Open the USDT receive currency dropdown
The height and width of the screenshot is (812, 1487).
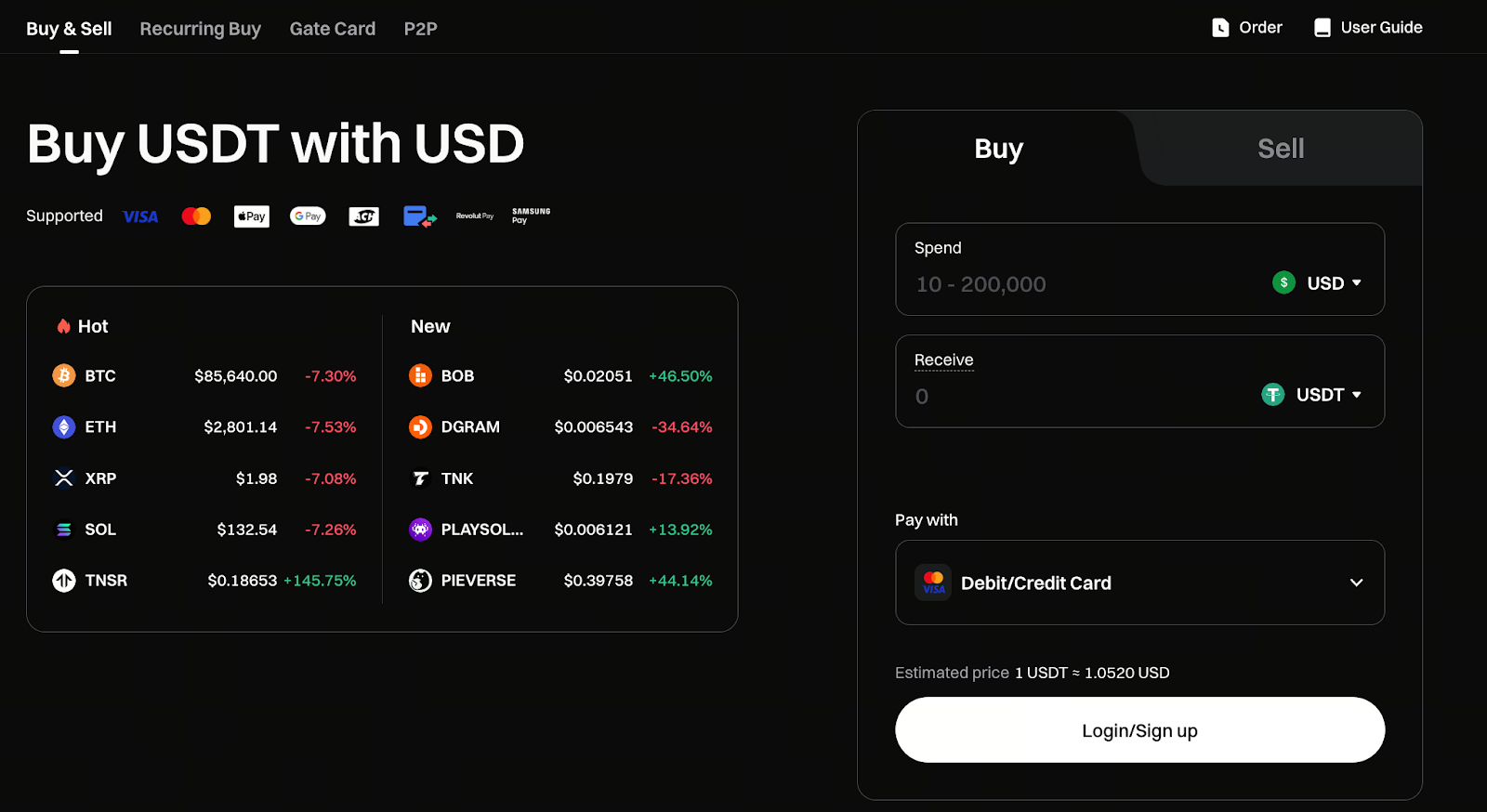tap(1311, 395)
